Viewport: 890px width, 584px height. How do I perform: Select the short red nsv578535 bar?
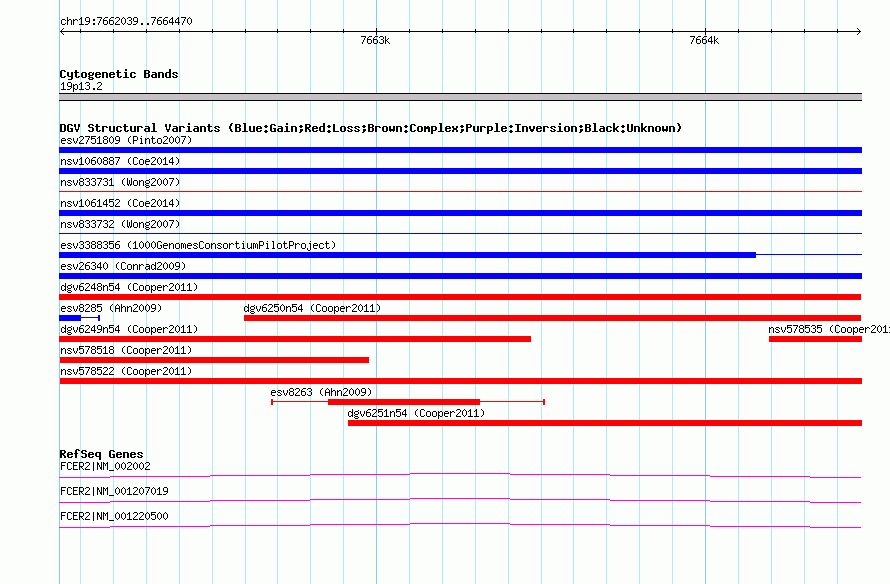816,339
